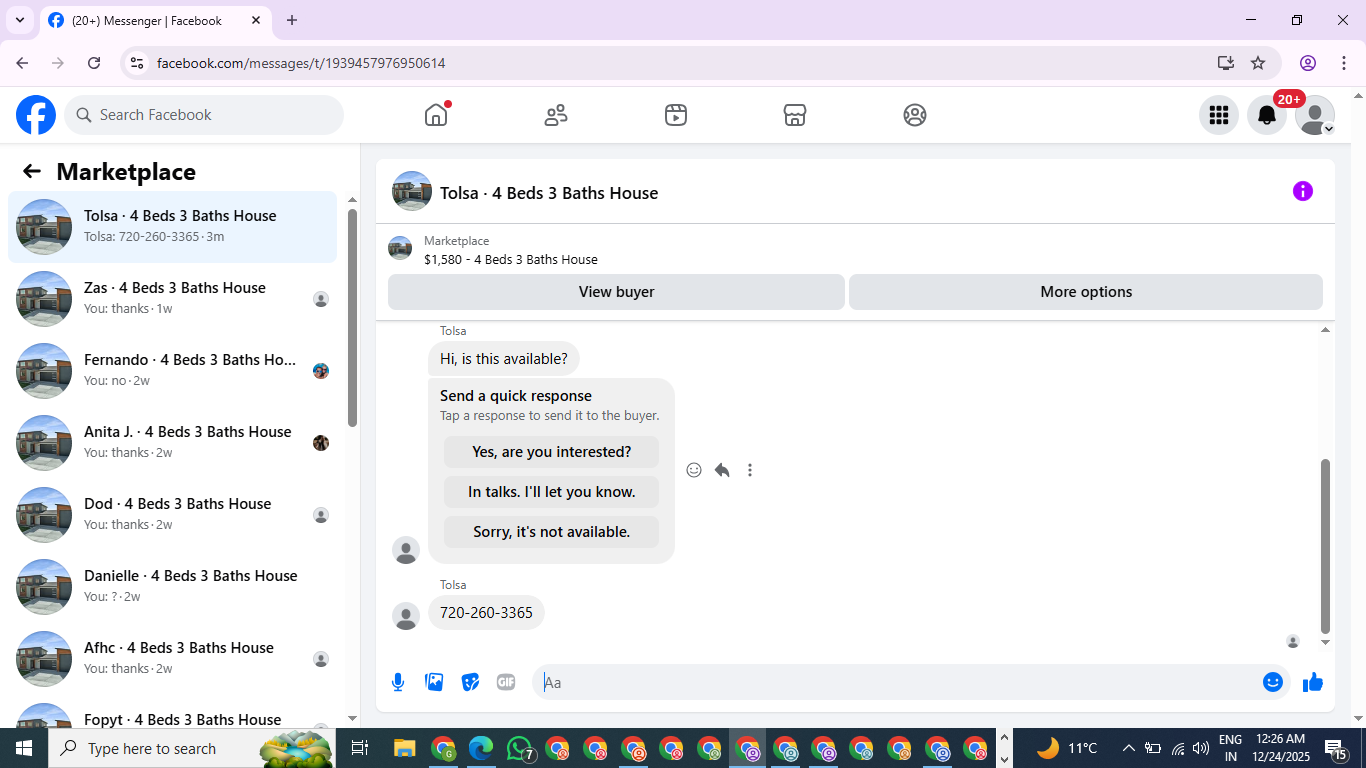This screenshot has width=1366, height=768.
Task: Click the 'Hi, is this available?' message
Action: [504, 359]
